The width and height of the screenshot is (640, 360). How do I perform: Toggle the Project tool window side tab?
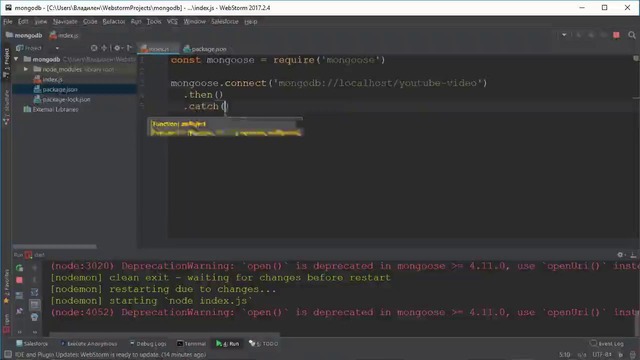(6, 62)
